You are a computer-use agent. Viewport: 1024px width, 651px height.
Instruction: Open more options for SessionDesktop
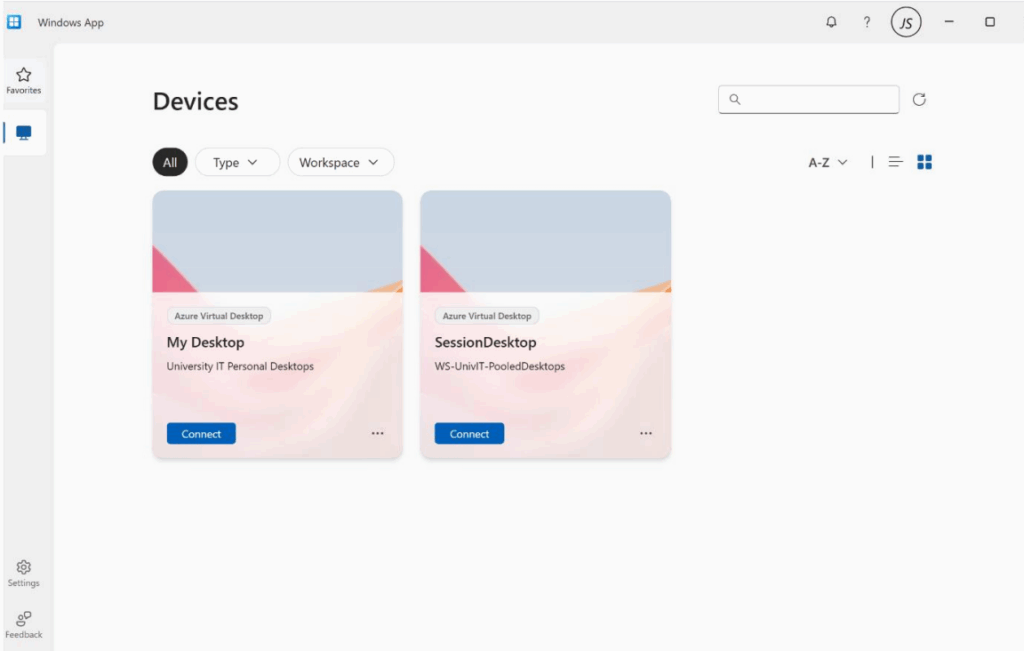point(646,432)
